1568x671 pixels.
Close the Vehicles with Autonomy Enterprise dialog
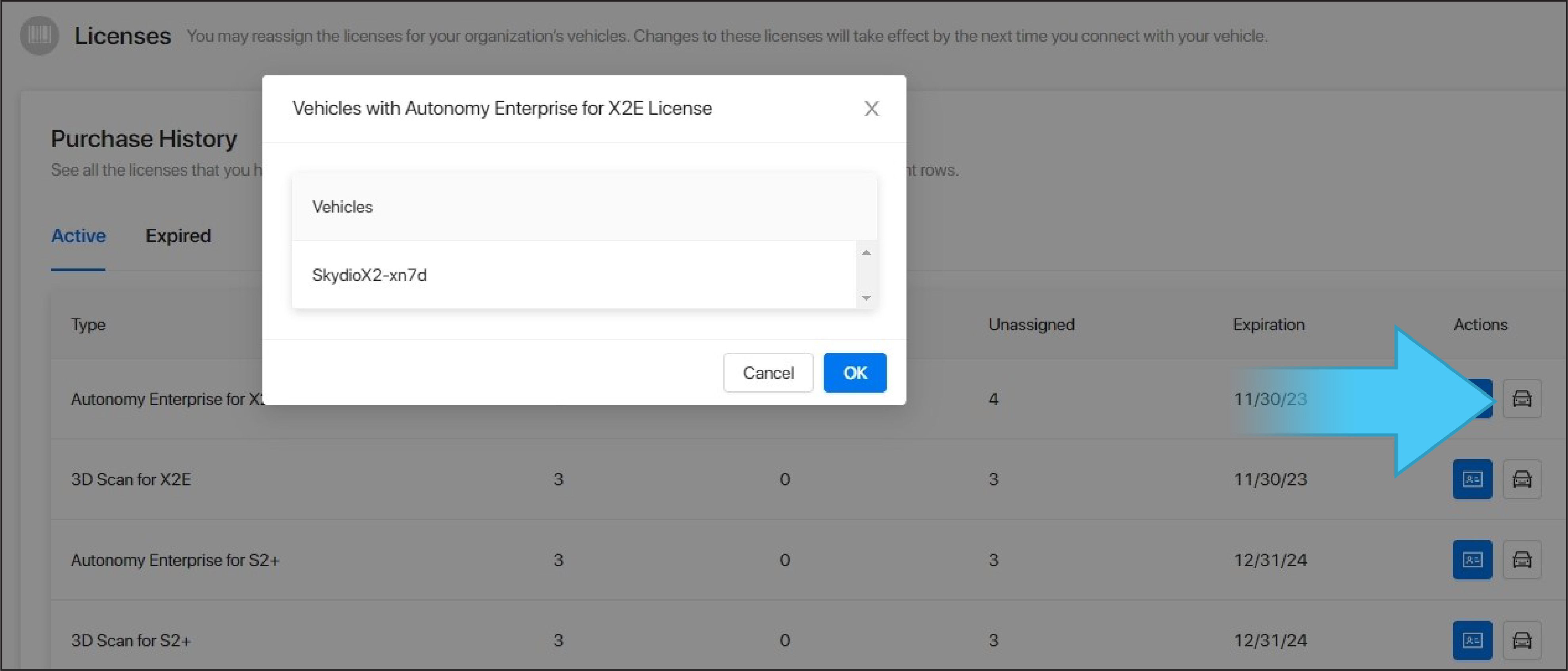[x=871, y=109]
